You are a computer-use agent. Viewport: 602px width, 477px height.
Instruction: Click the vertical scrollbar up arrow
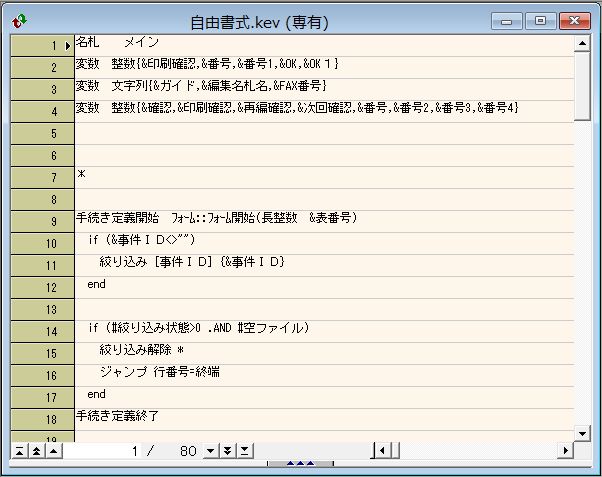coord(583,45)
